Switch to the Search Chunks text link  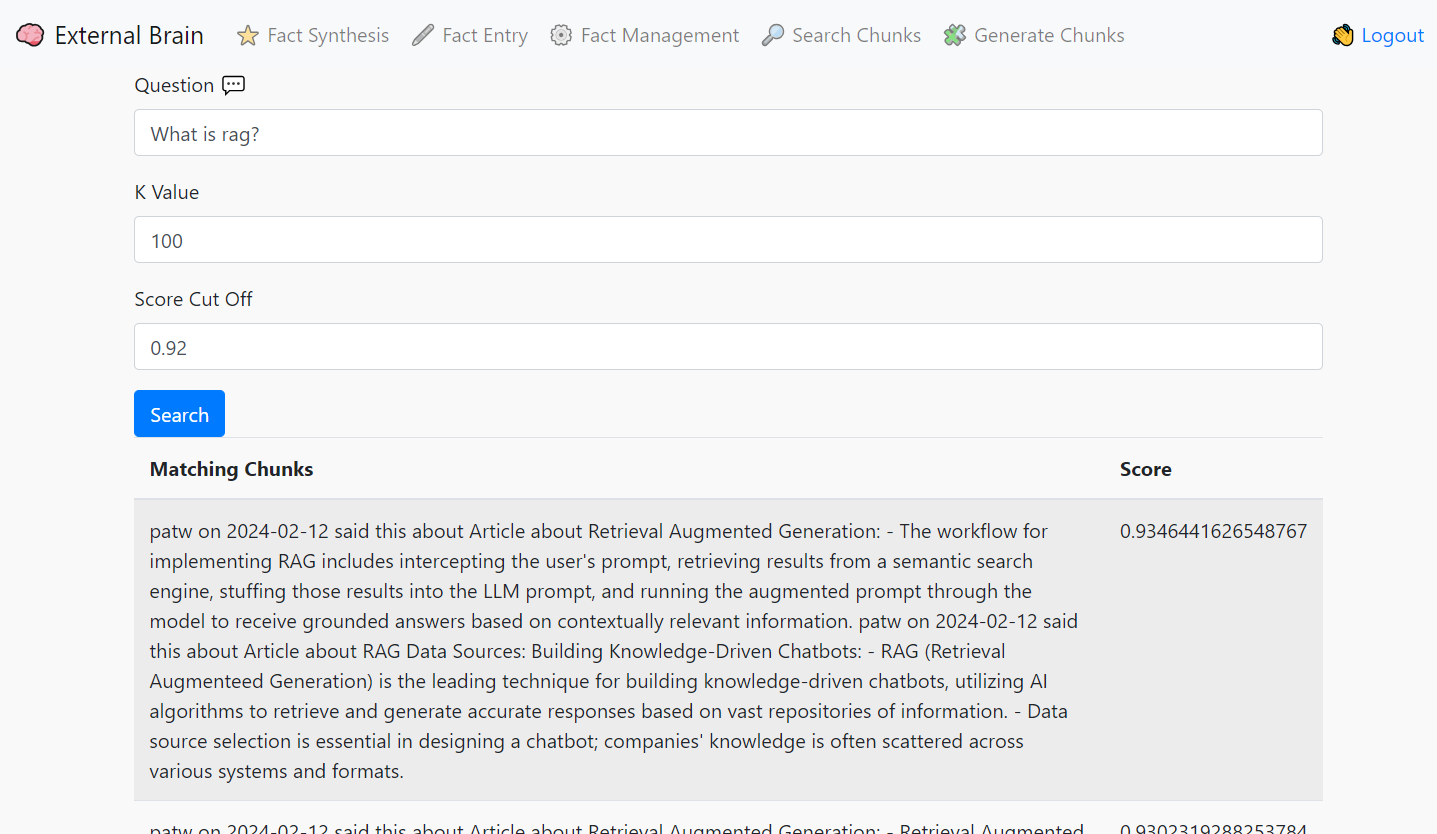pos(856,35)
